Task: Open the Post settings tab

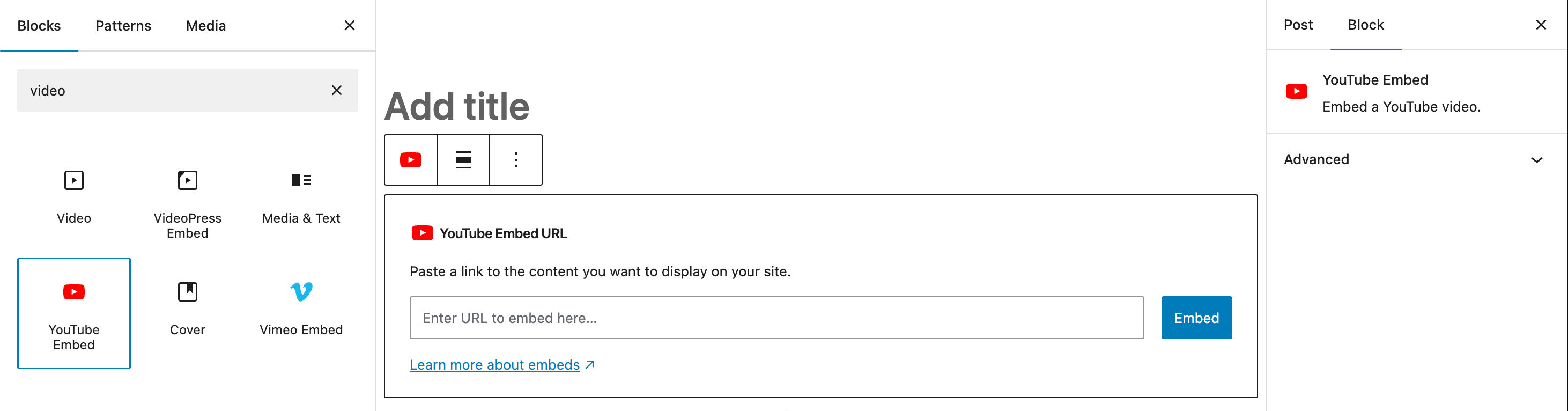Action: [1298, 25]
